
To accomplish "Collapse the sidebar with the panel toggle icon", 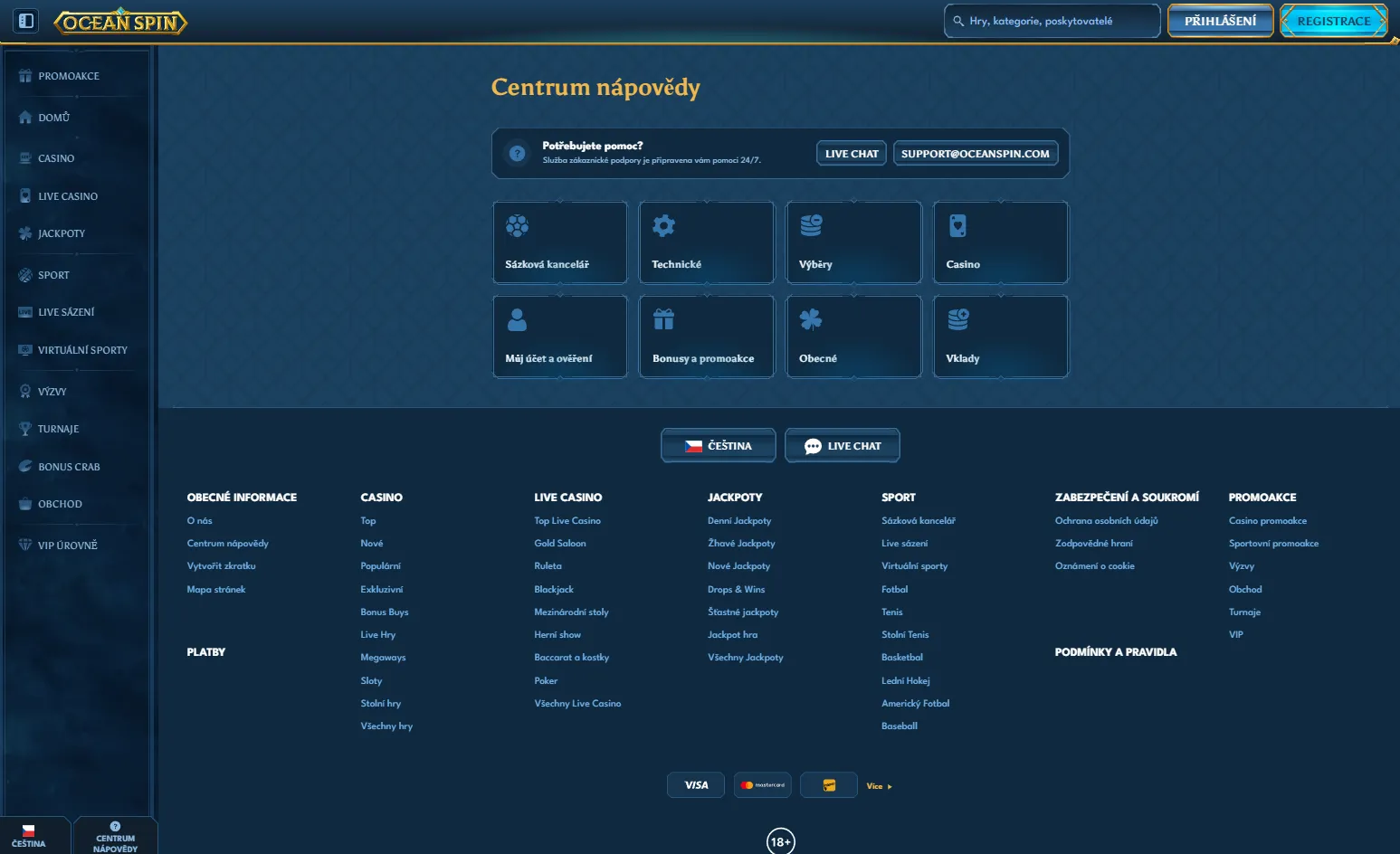I will click(26, 21).
